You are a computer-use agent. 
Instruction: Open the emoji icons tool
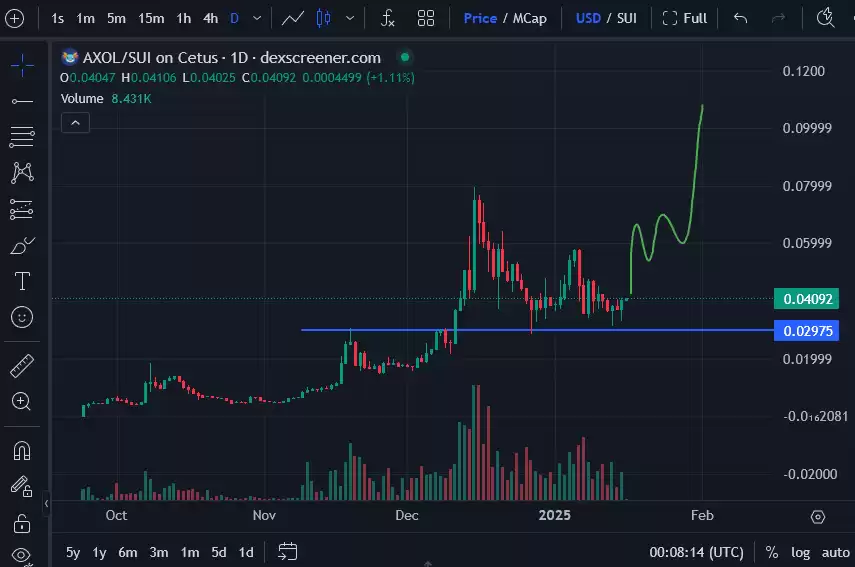click(22, 317)
